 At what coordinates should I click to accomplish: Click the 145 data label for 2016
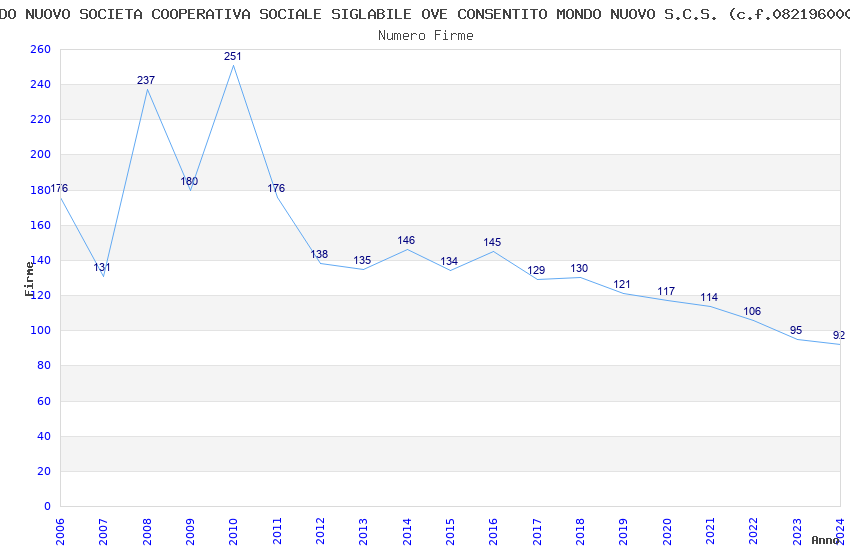492,242
